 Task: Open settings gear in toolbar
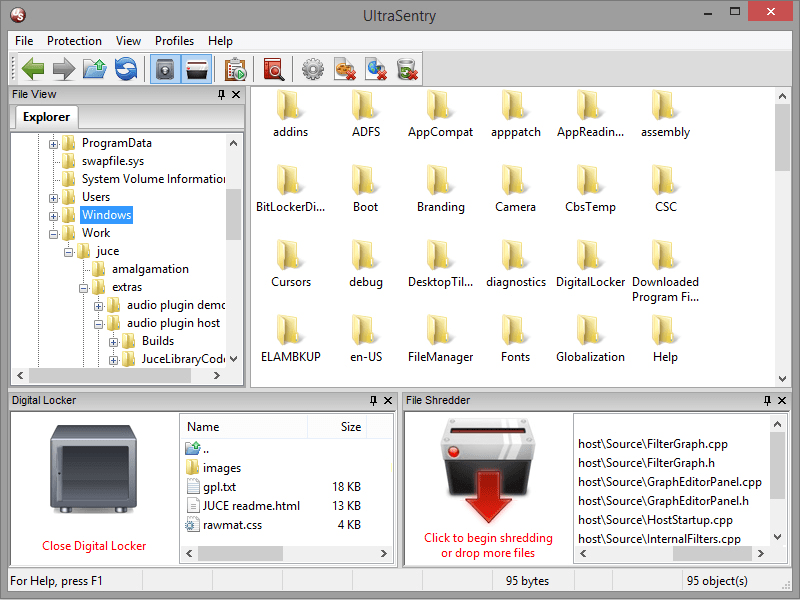313,69
